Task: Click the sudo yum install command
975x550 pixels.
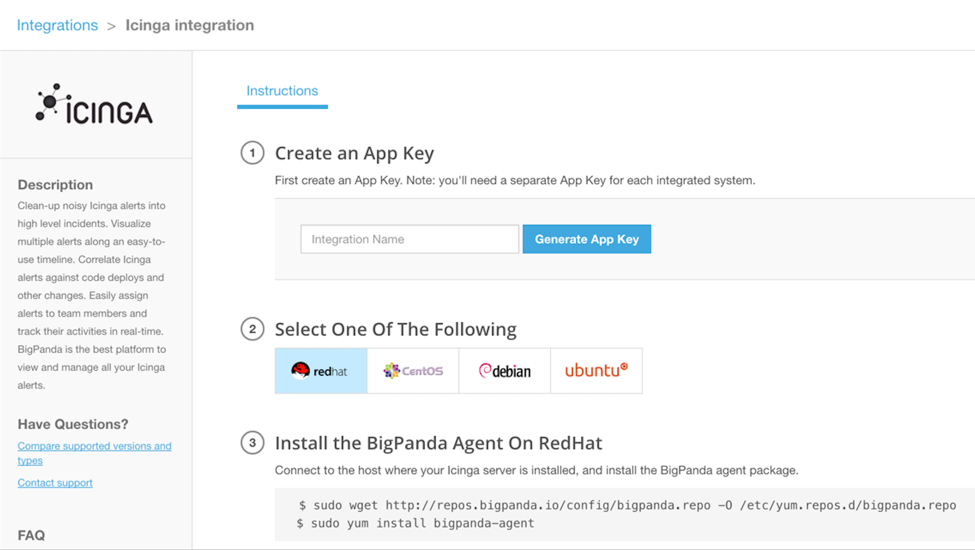Action: click(415, 523)
